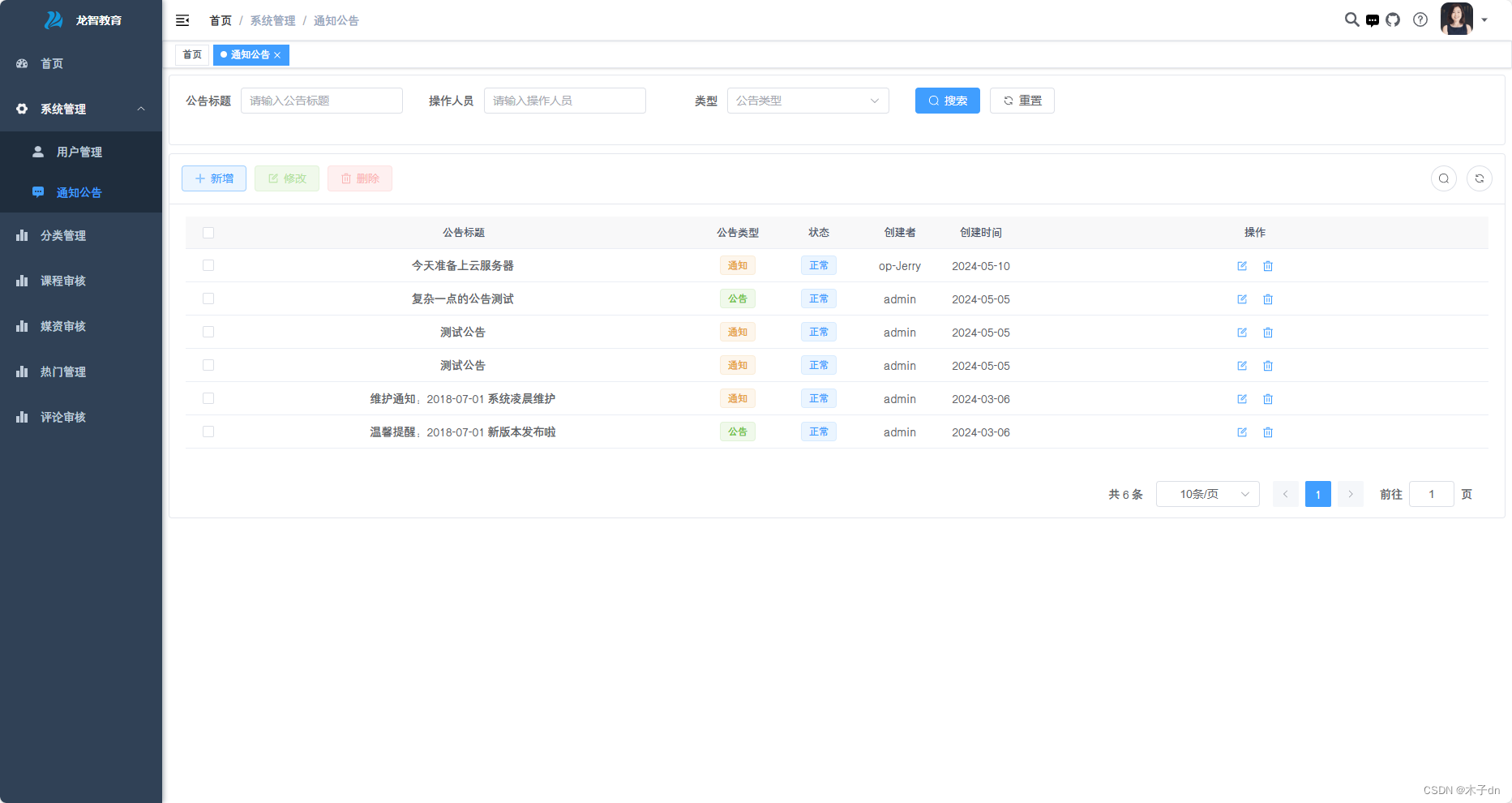The image size is (1512, 803).
Task: Click 正常 status in 温馨提醒 row
Action: point(819,432)
